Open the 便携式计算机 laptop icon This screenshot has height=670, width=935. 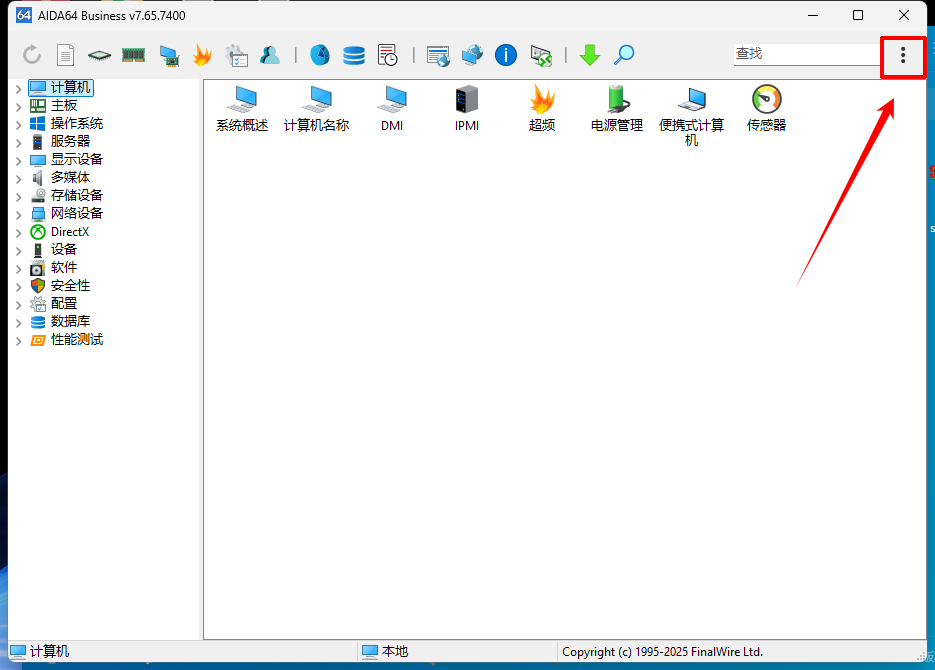(x=692, y=116)
